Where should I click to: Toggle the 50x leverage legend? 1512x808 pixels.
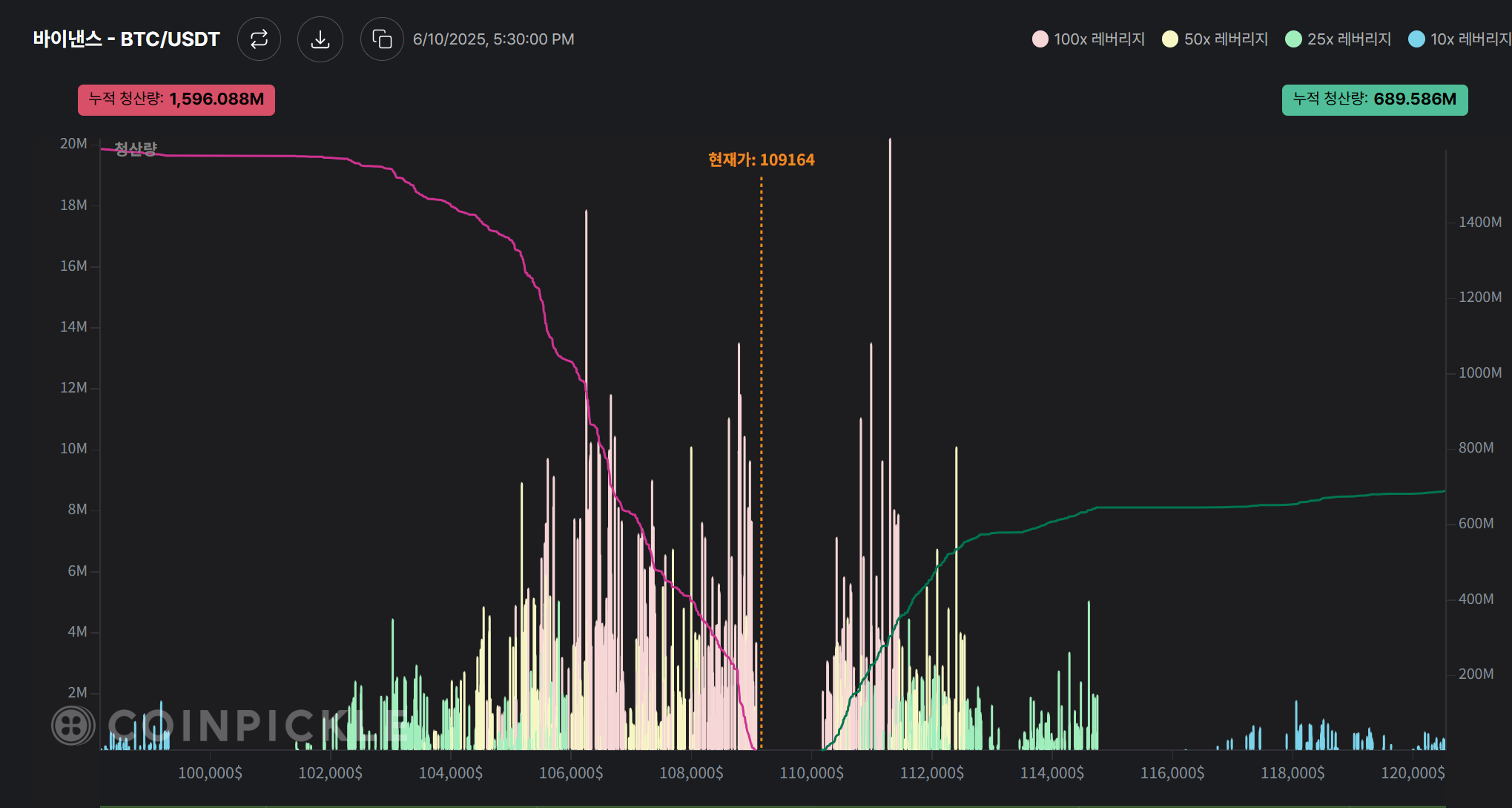click(1215, 39)
